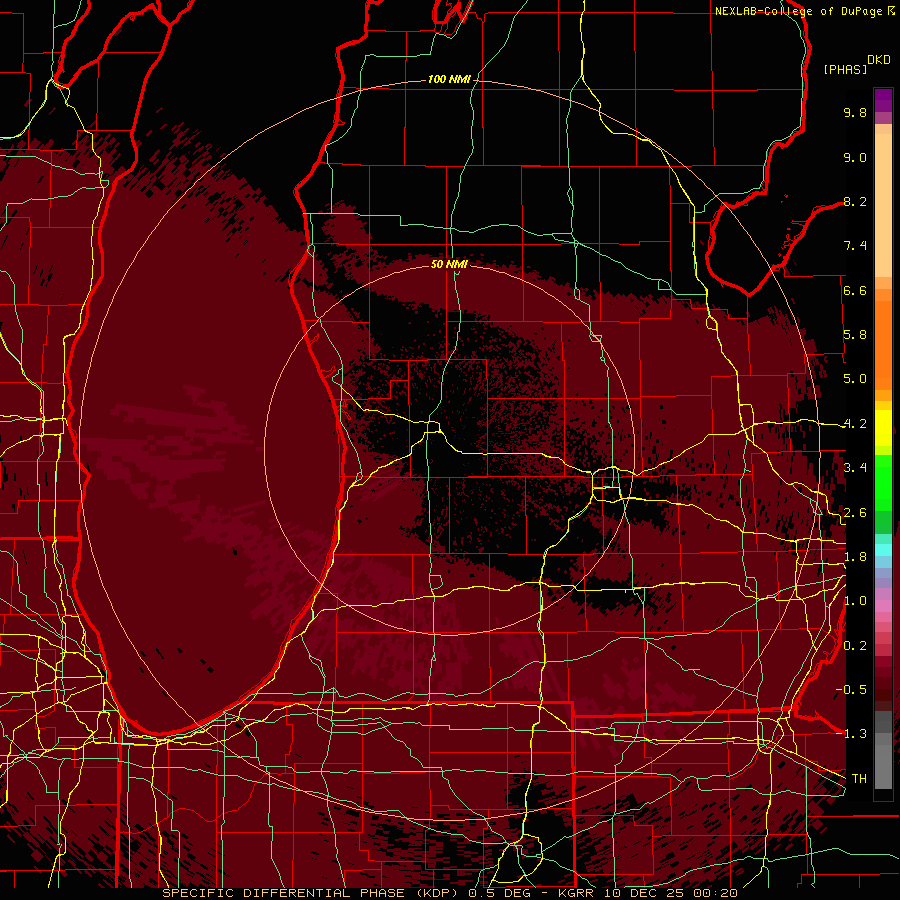This screenshot has width=900, height=900.
Task: Click the KGRR station identifier in caption
Action: click(577, 893)
